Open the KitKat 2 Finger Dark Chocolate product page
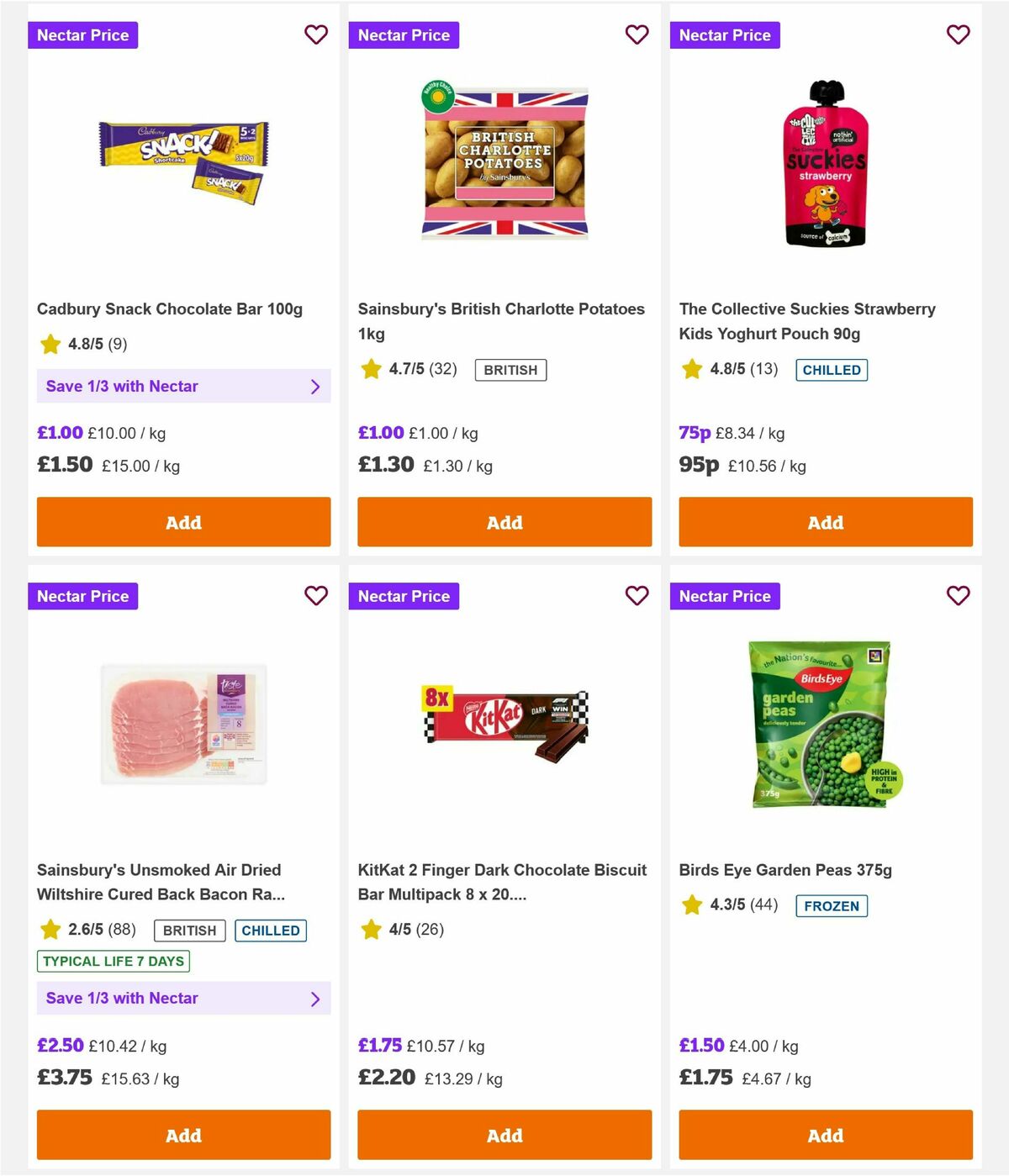The image size is (1009, 1176). [x=502, y=882]
